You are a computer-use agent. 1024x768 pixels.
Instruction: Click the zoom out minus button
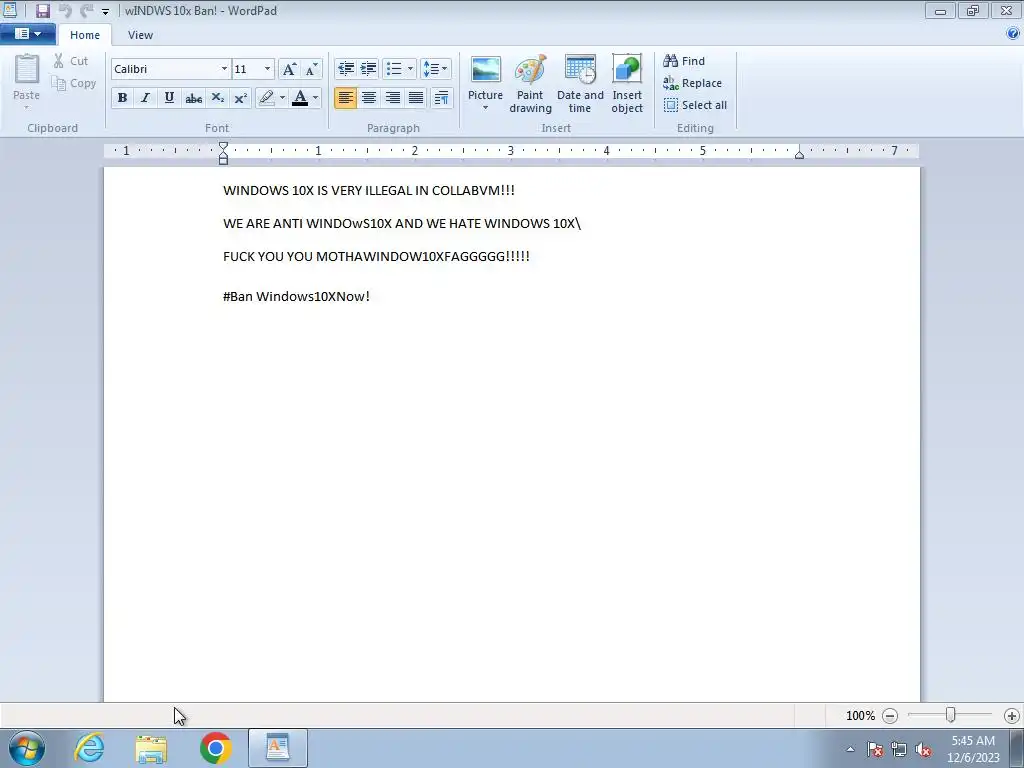(x=889, y=716)
